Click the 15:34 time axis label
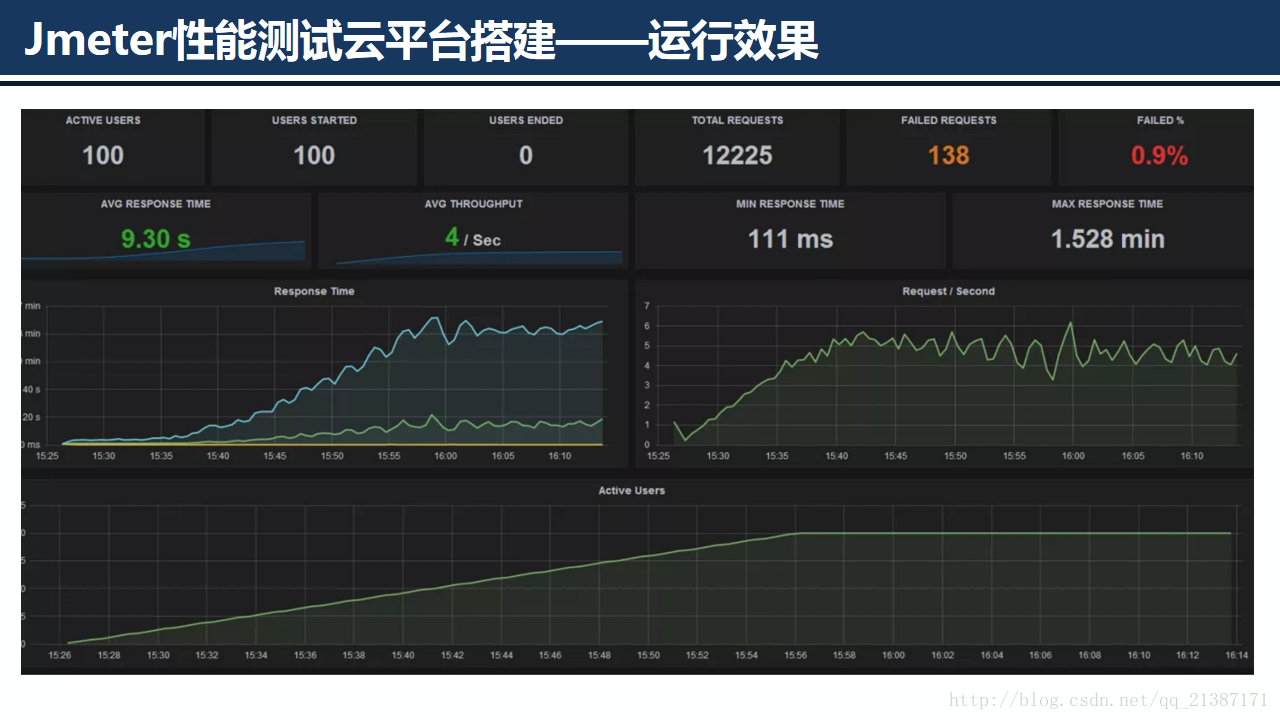This screenshot has width=1280, height=720. (x=256, y=656)
